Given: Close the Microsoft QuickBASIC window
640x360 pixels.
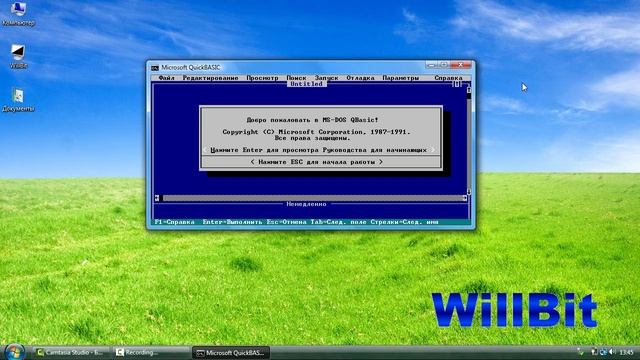Looking at the screenshot, I should point(460,65).
